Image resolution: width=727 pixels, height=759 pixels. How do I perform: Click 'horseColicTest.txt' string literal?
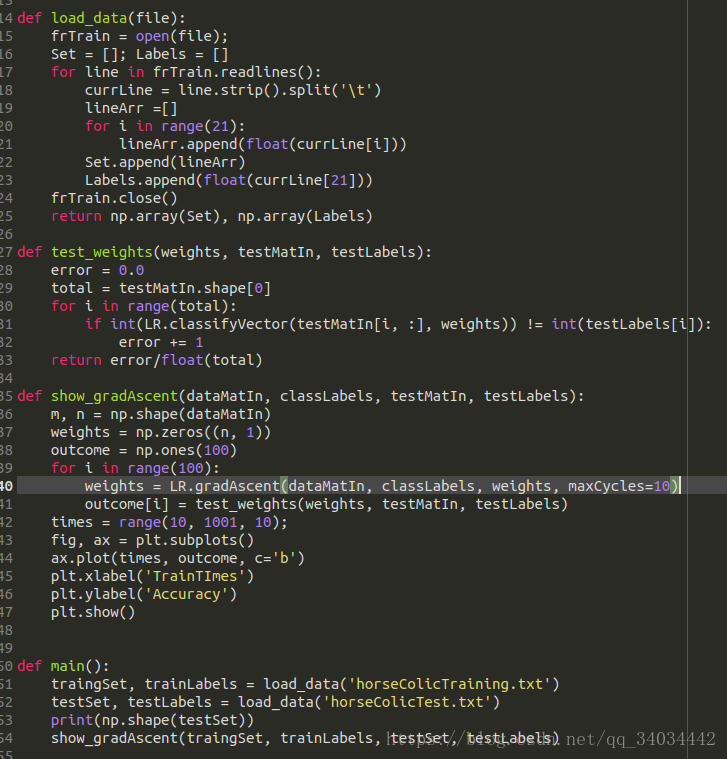[x=407, y=702]
